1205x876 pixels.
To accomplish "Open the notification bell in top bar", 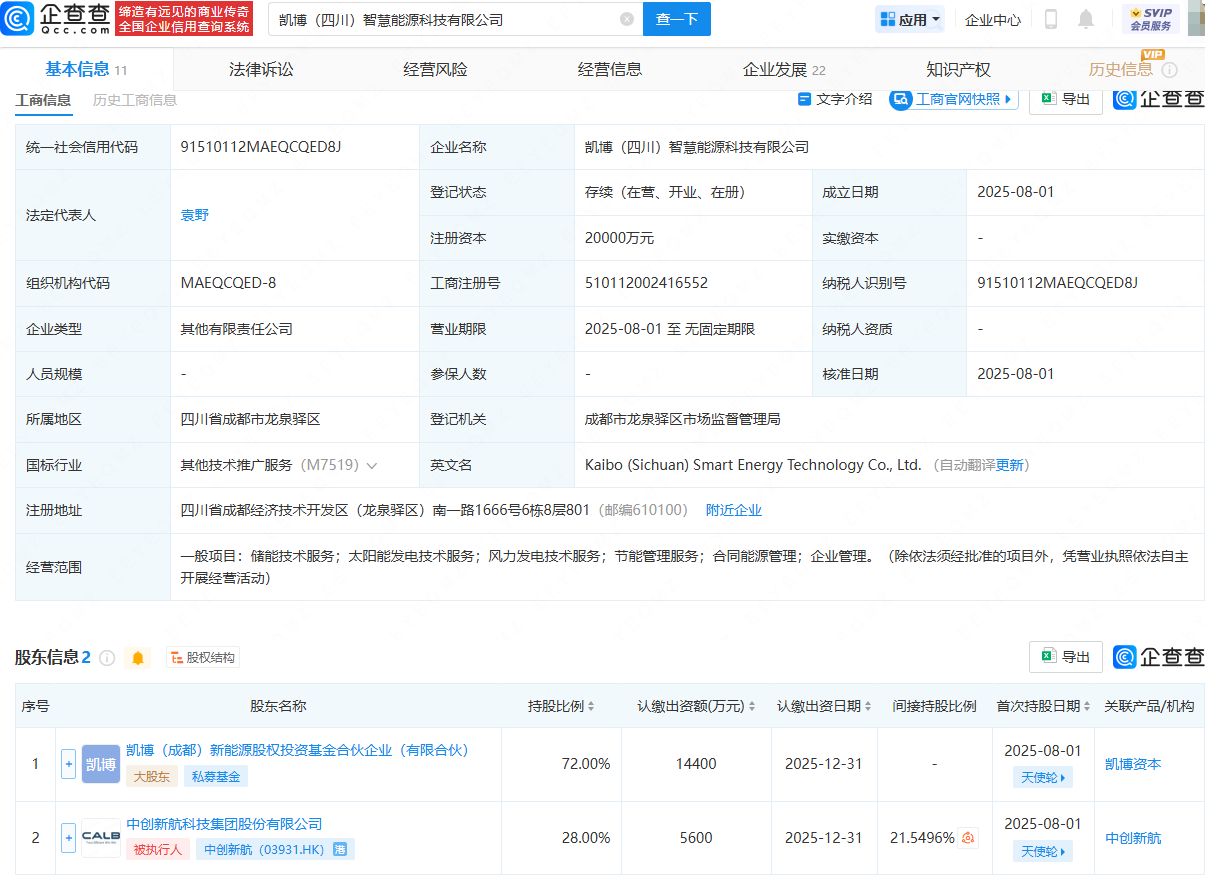I will coord(1086,19).
